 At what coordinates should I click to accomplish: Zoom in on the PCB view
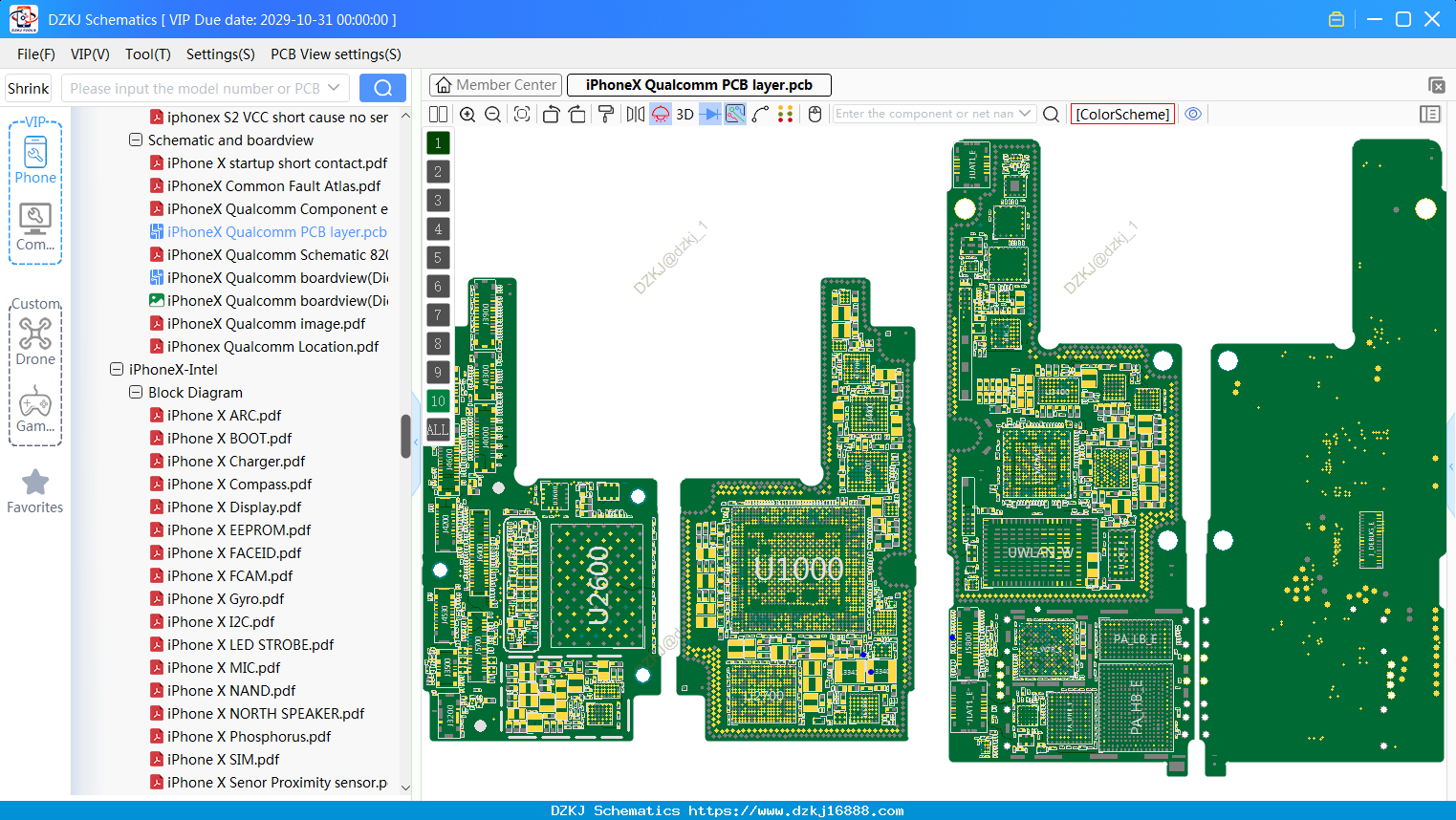tap(467, 114)
